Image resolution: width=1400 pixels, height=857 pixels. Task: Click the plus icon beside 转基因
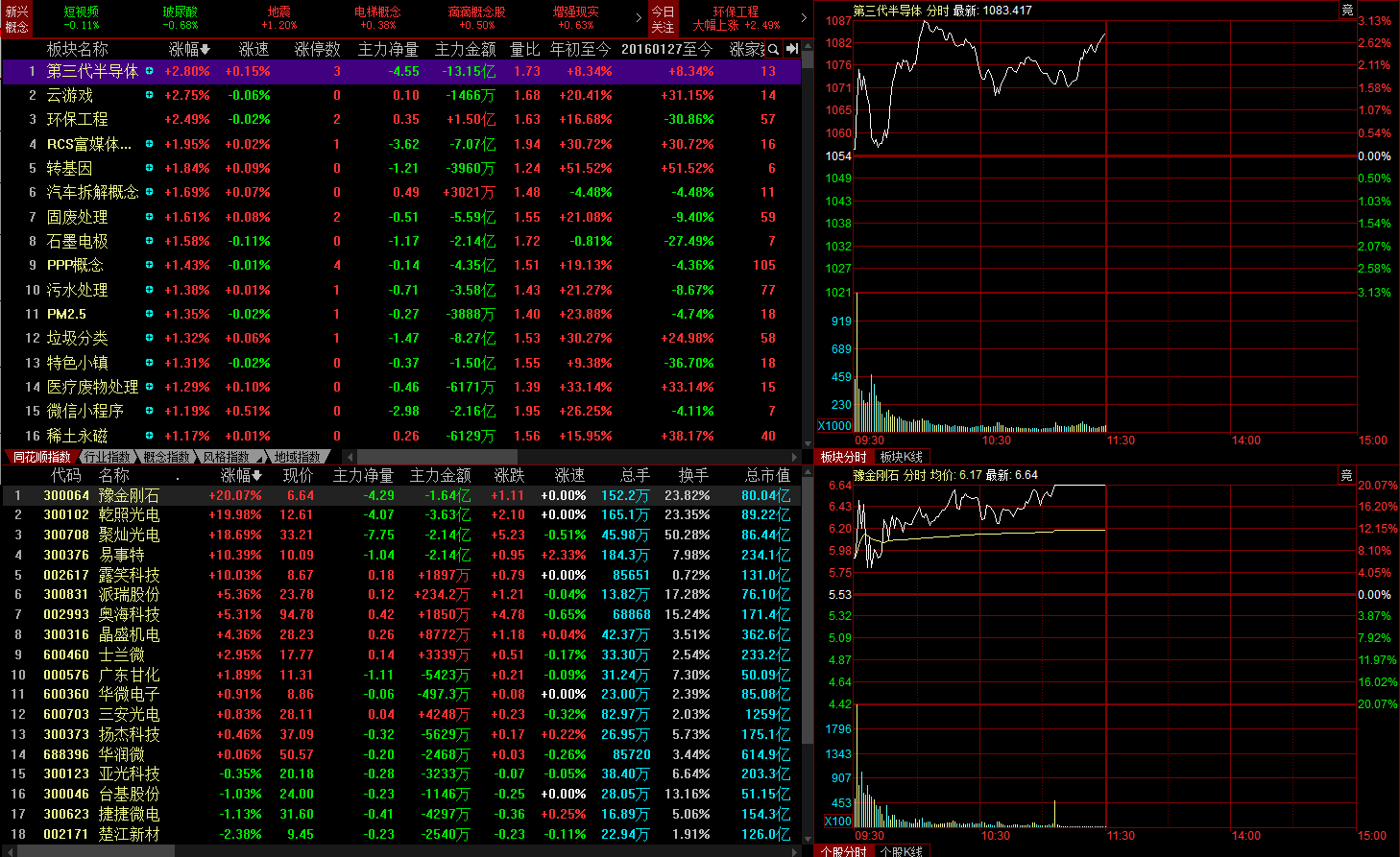pyautogui.click(x=149, y=168)
